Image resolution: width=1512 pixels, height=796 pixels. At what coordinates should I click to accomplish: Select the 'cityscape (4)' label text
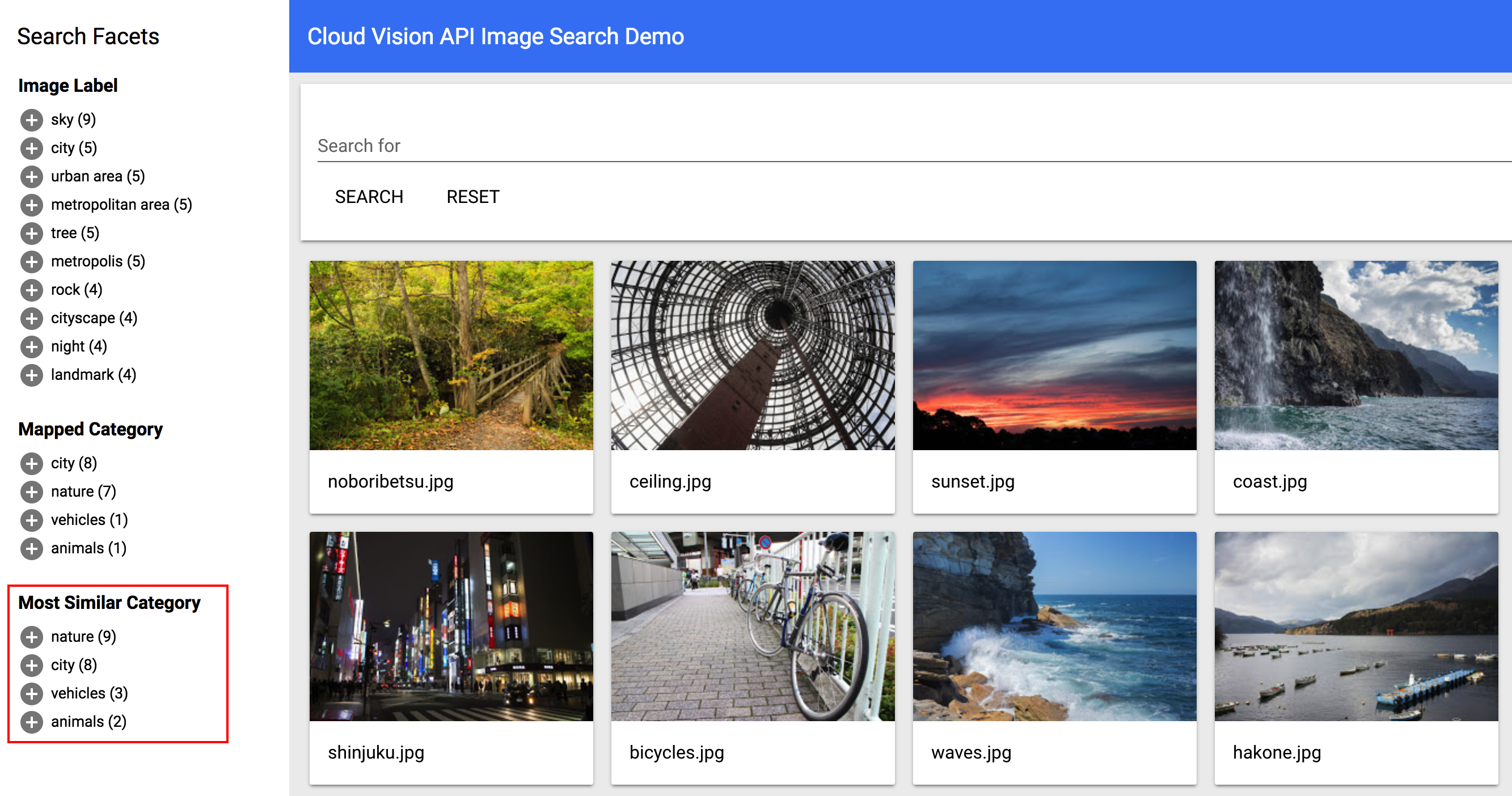[94, 318]
